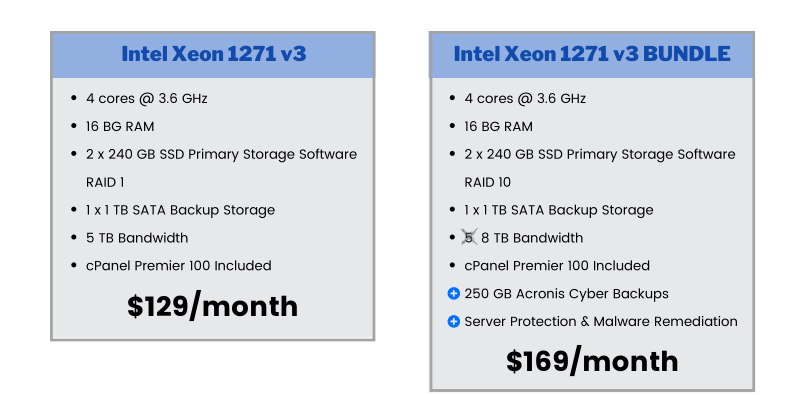This screenshot has height=395, width=797.
Task: Click cPanel Premier 100 Included in basic plan
Action: click(x=178, y=266)
